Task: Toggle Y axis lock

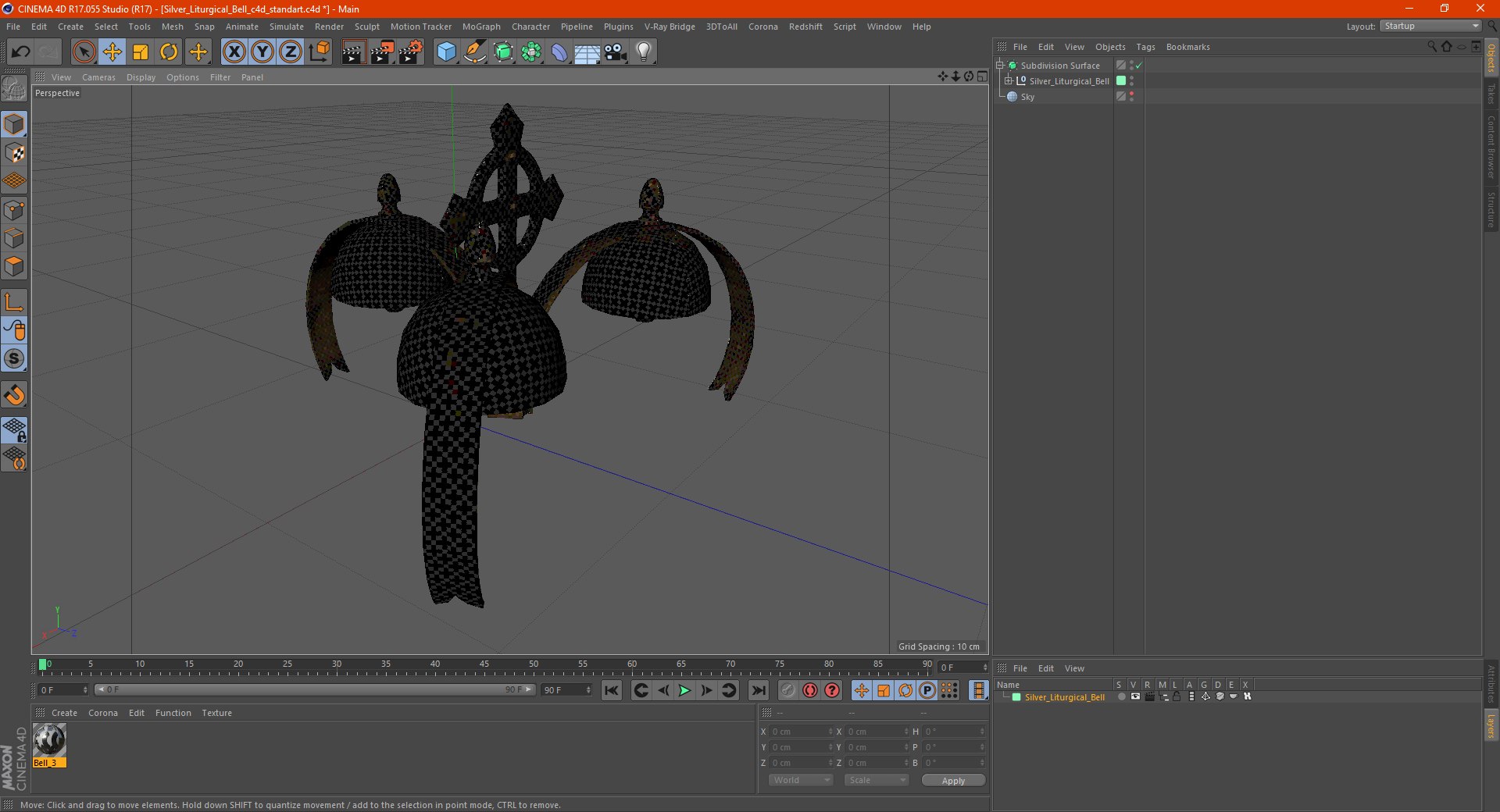Action: 262,52
